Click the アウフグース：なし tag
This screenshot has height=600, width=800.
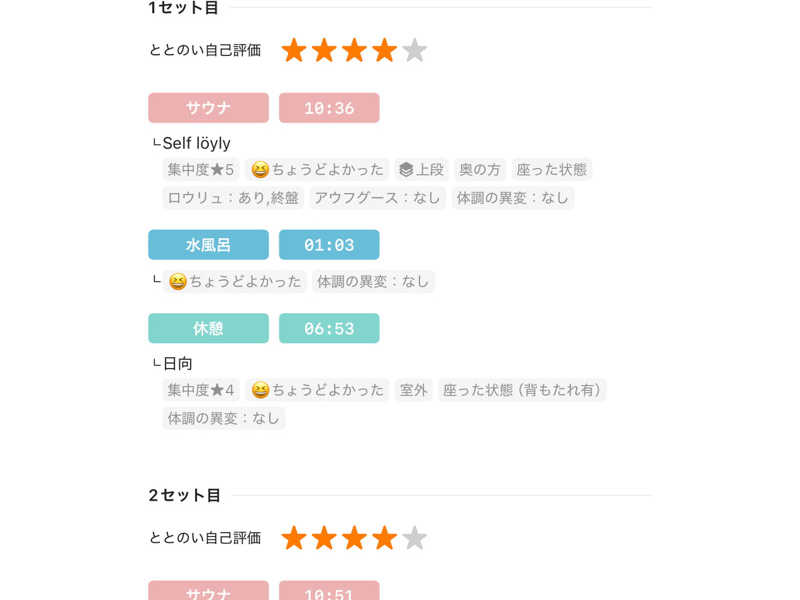377,198
